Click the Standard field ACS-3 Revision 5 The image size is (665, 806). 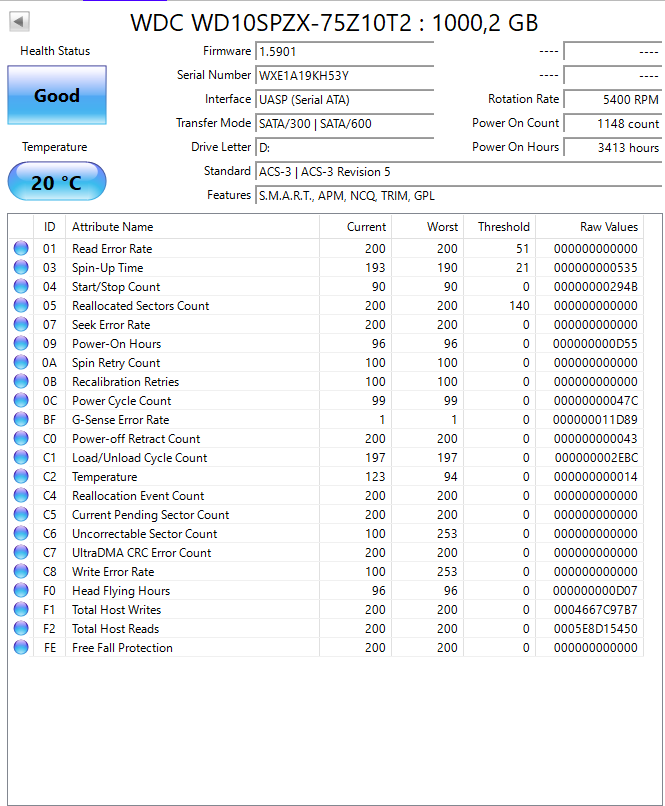click(x=458, y=172)
